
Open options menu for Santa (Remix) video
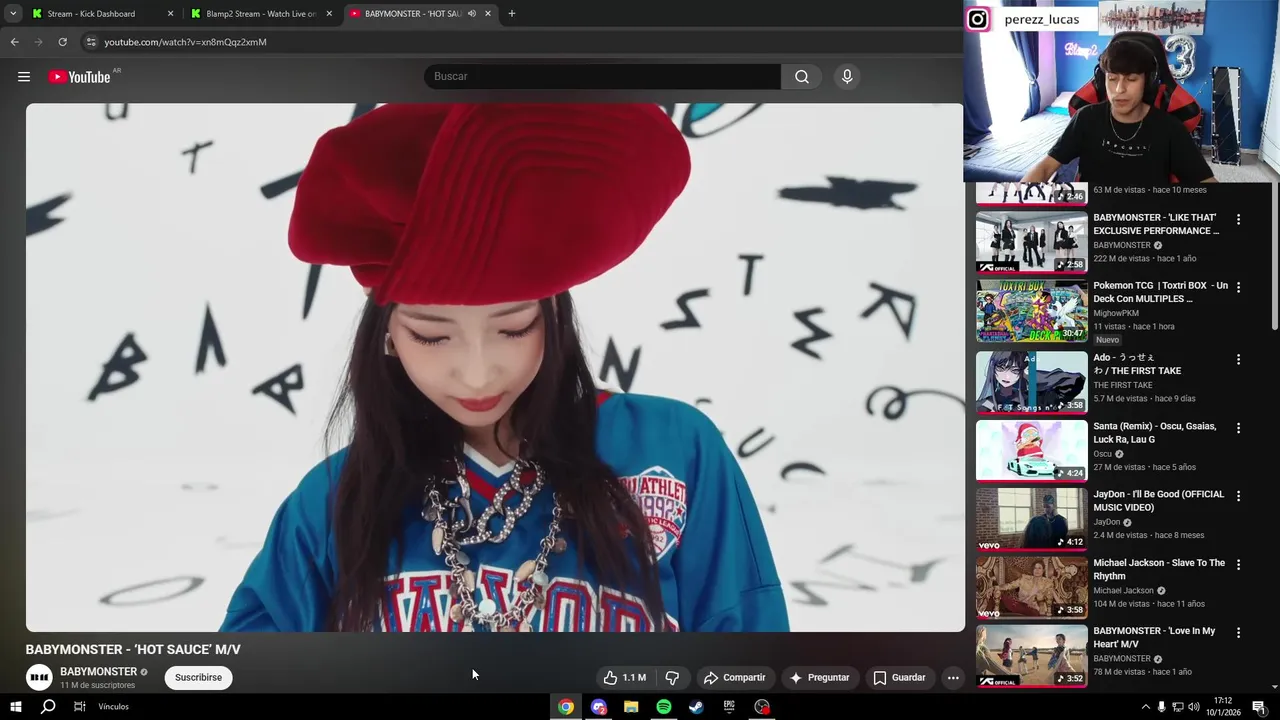[1238, 428]
